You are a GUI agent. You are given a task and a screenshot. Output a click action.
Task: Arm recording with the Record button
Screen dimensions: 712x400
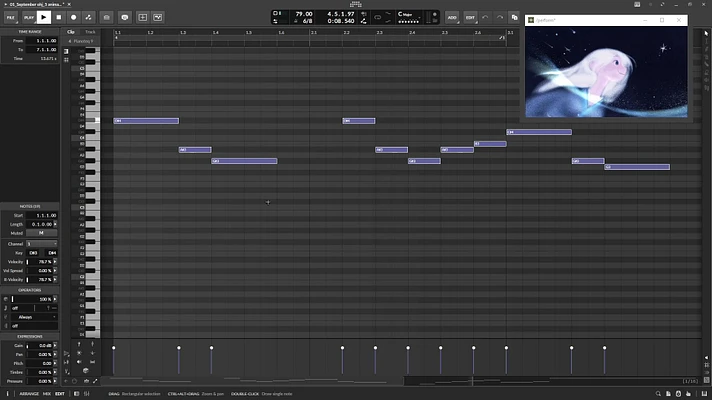(x=74, y=17)
